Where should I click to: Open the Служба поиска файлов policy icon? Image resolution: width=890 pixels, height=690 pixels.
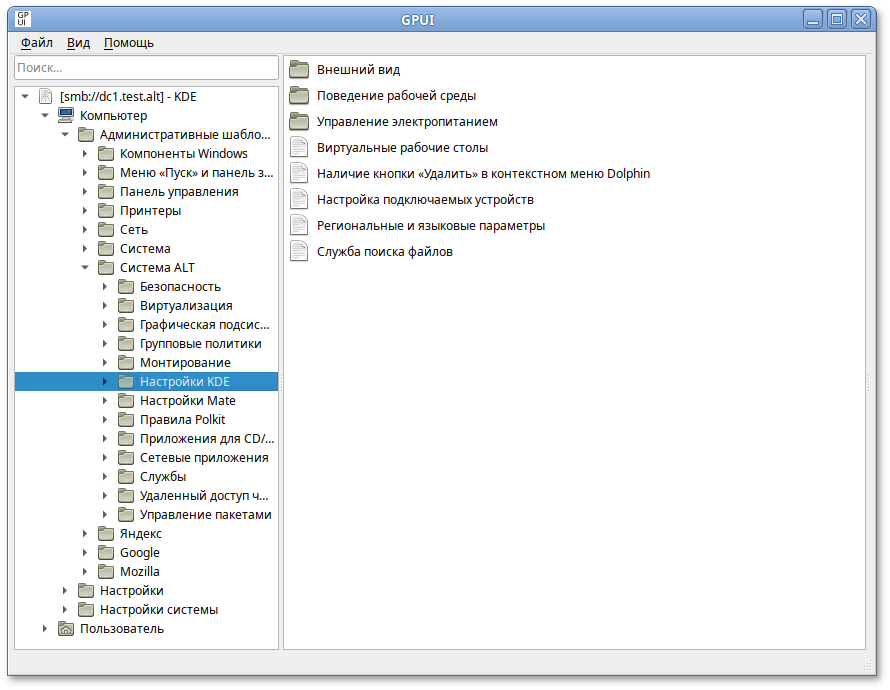pos(299,251)
